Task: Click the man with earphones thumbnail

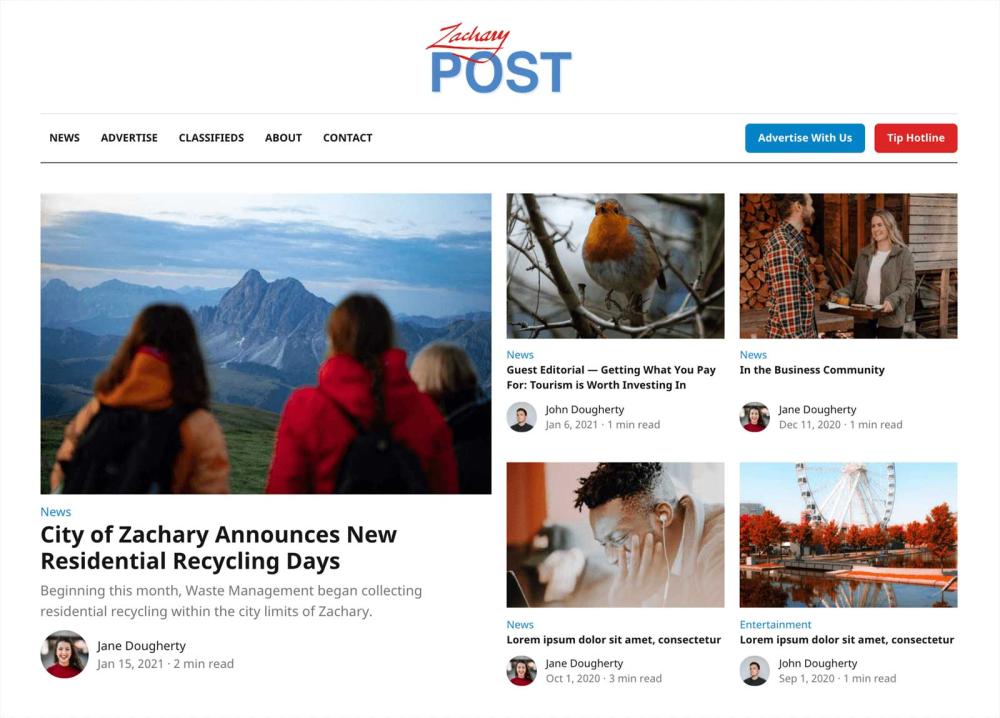Action: pos(615,535)
